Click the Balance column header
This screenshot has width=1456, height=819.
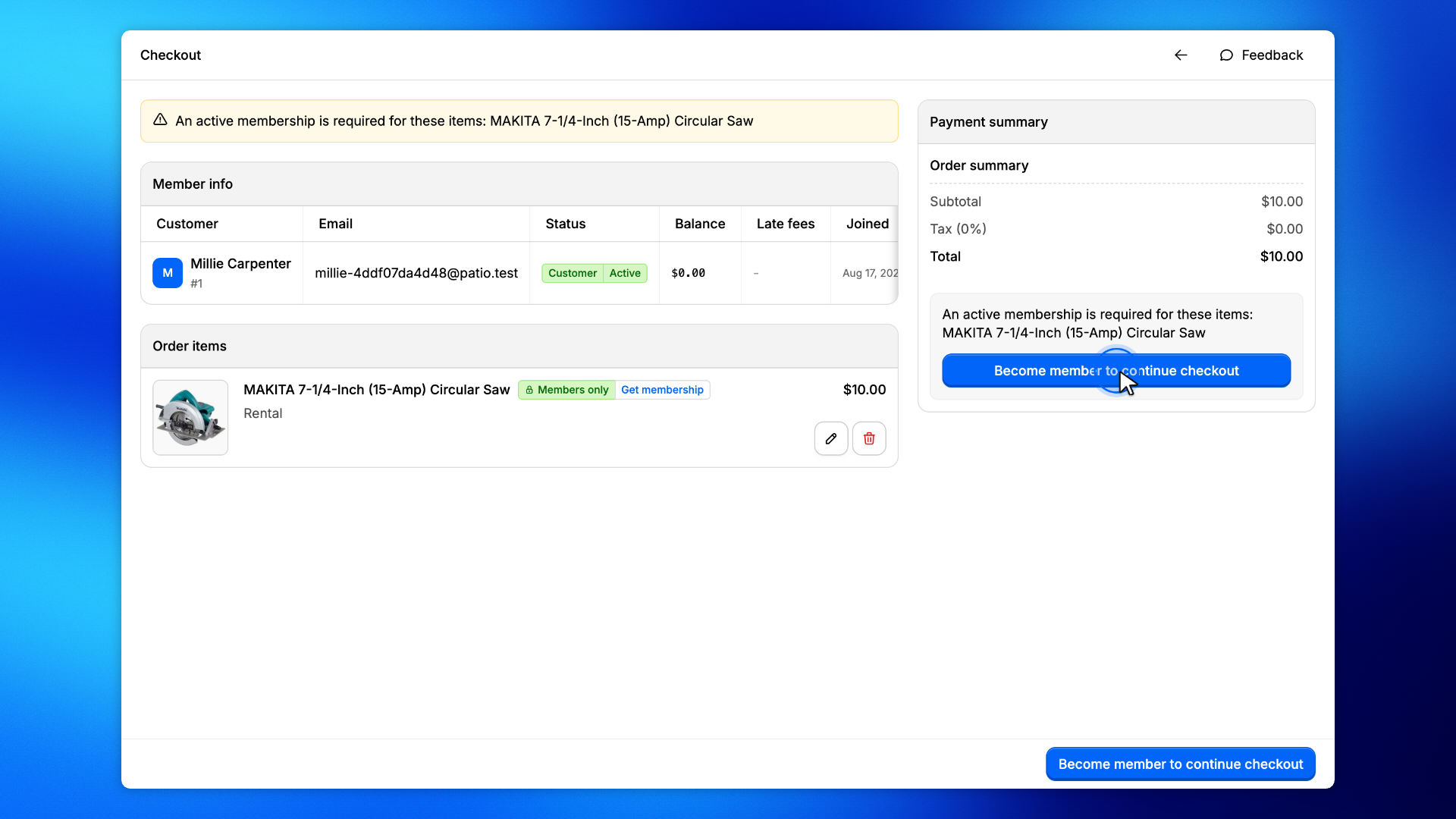700,224
